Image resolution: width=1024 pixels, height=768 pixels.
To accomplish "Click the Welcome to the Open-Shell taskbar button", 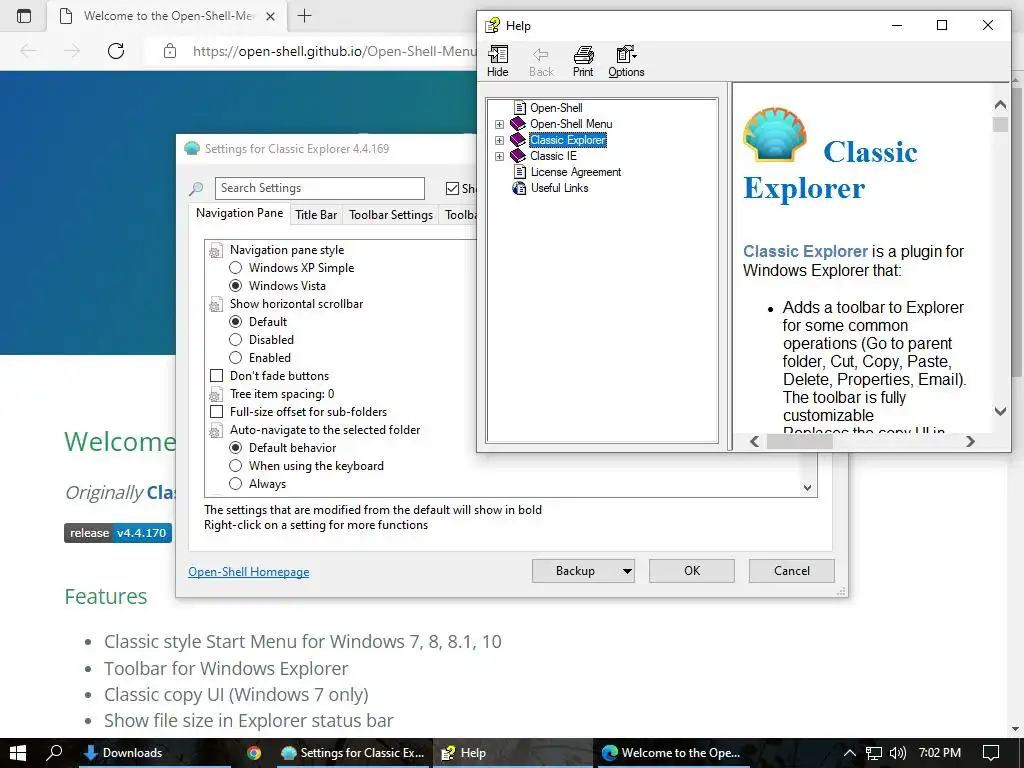I will click(x=671, y=753).
